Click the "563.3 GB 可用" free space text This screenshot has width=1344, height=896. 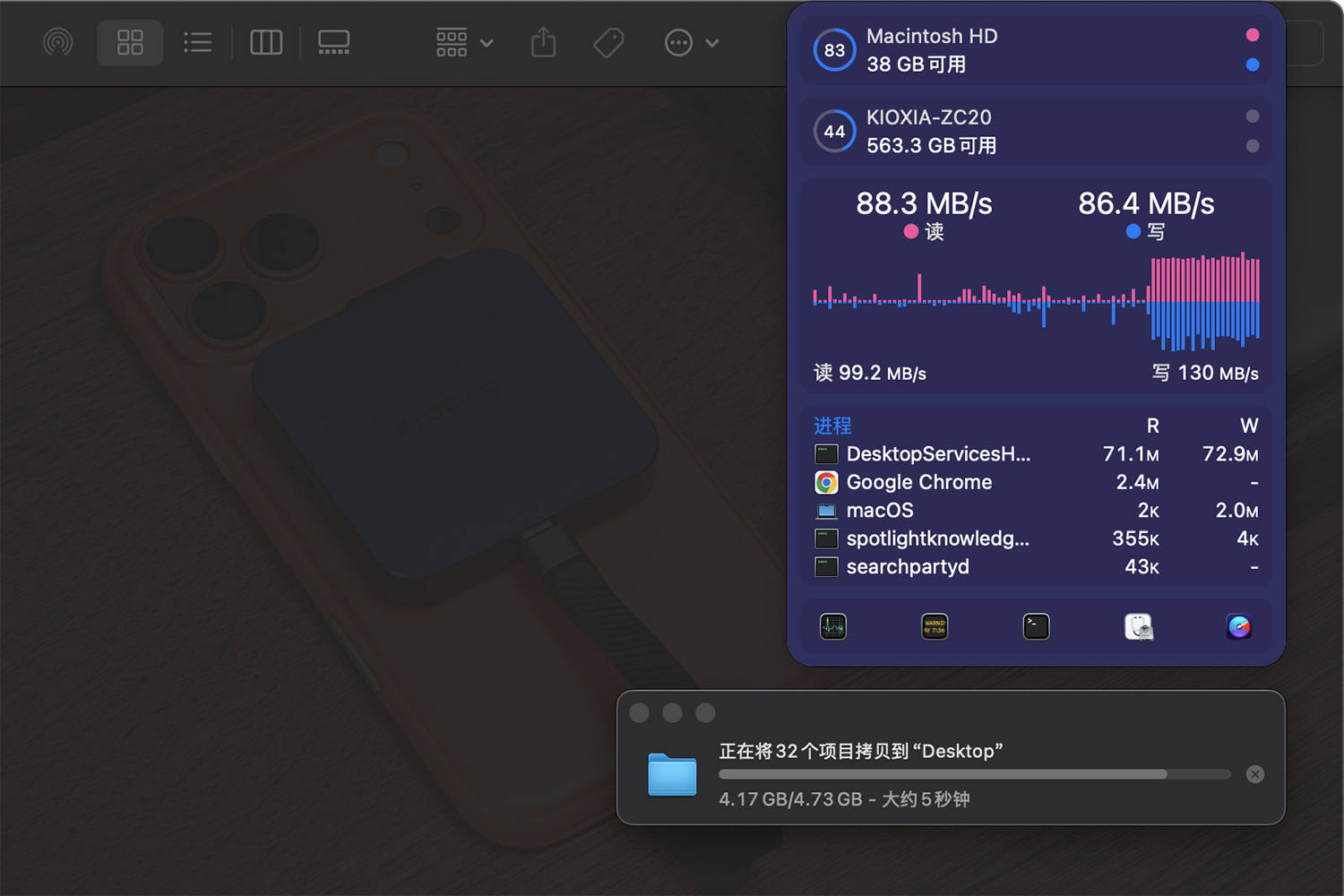pos(931,145)
